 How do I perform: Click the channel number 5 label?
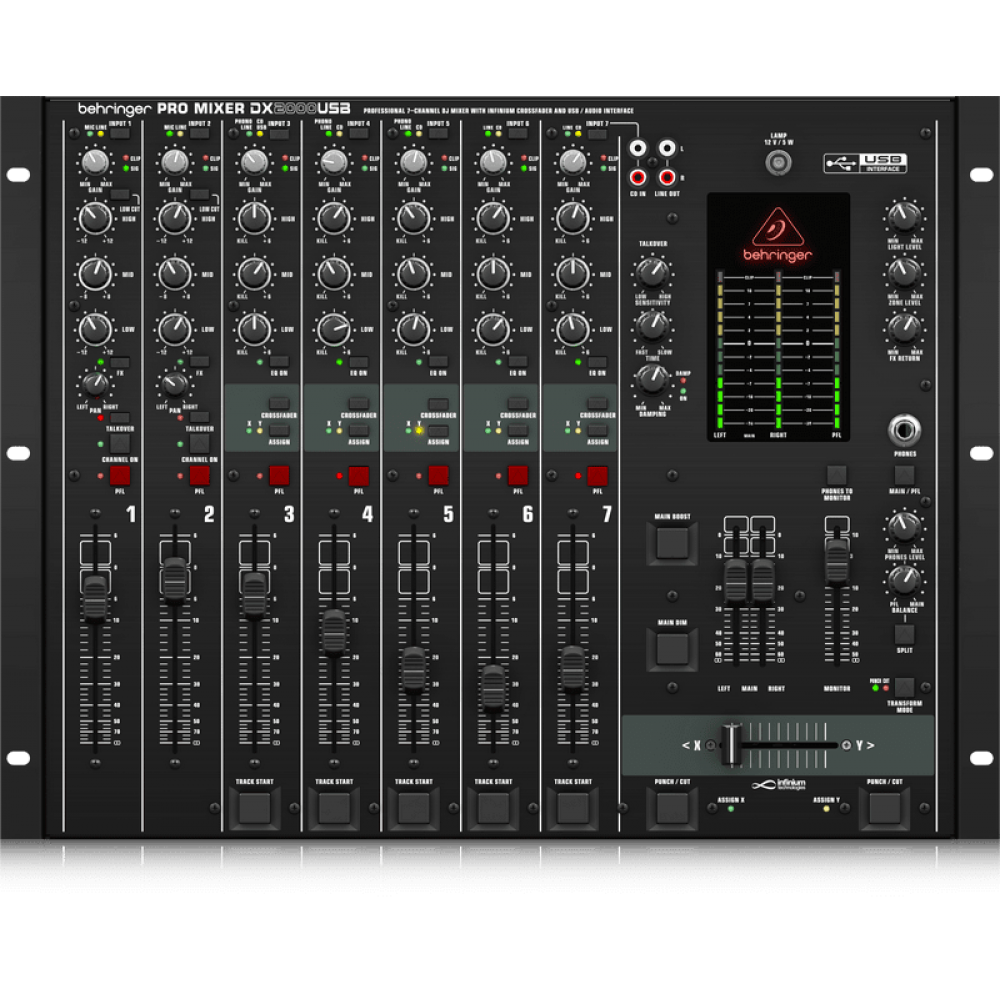(x=448, y=514)
